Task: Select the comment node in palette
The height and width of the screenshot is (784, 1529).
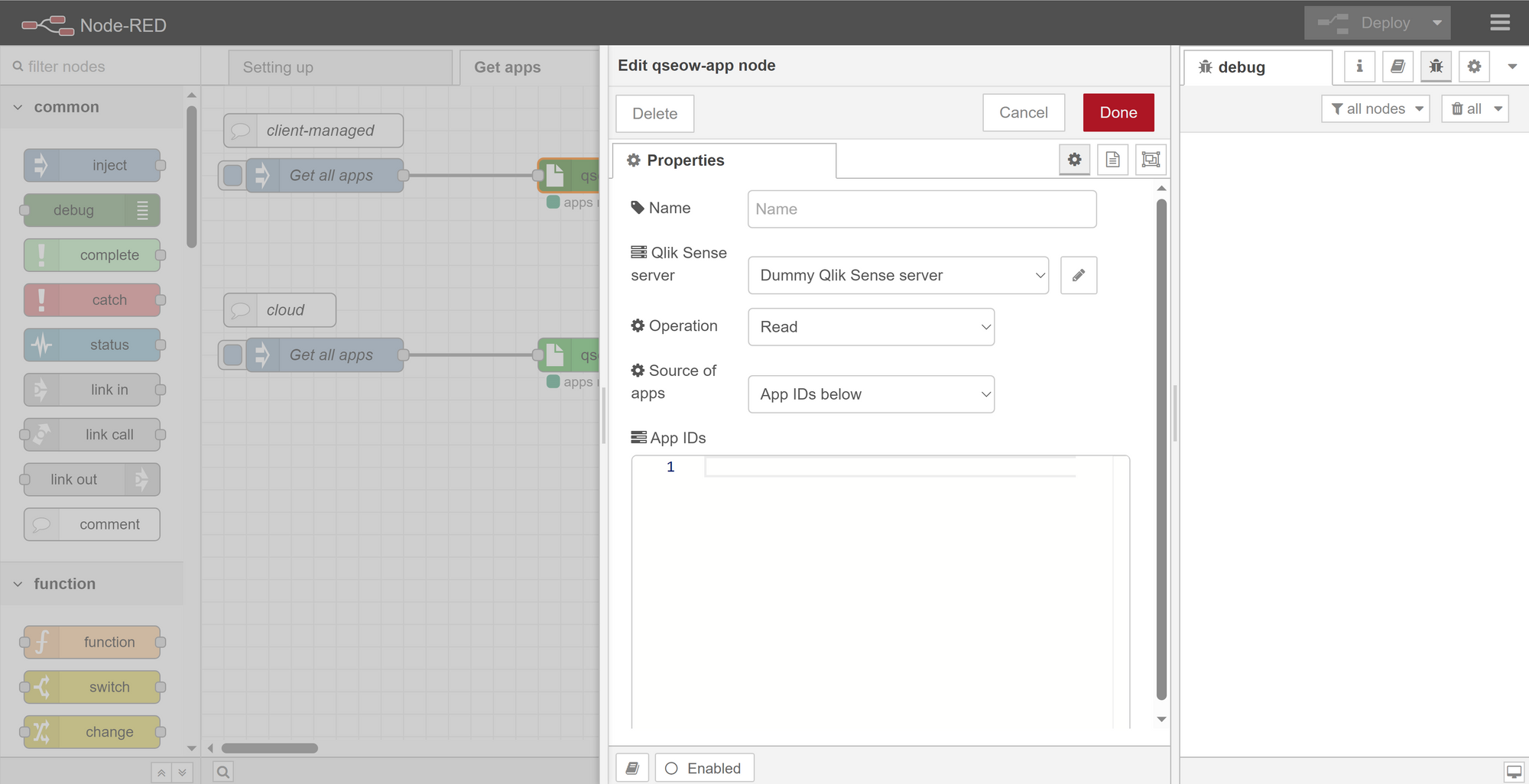Action: tap(93, 524)
